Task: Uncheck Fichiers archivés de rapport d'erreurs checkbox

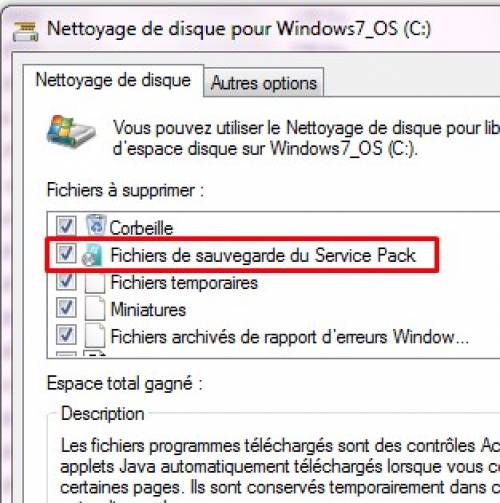Action: click(66, 334)
